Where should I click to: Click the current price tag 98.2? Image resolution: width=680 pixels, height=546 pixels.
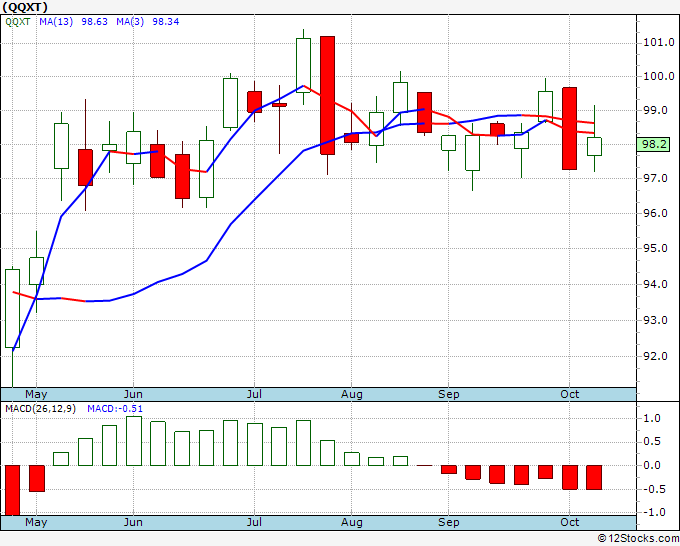coord(654,144)
